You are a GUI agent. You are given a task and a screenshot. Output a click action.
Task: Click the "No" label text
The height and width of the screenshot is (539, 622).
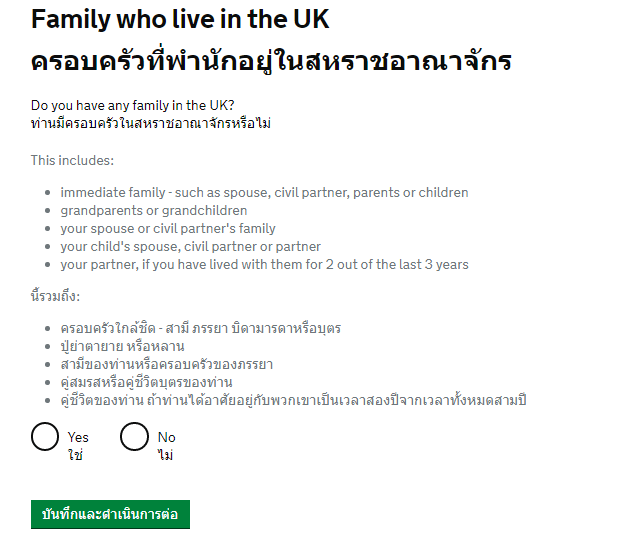click(167, 437)
